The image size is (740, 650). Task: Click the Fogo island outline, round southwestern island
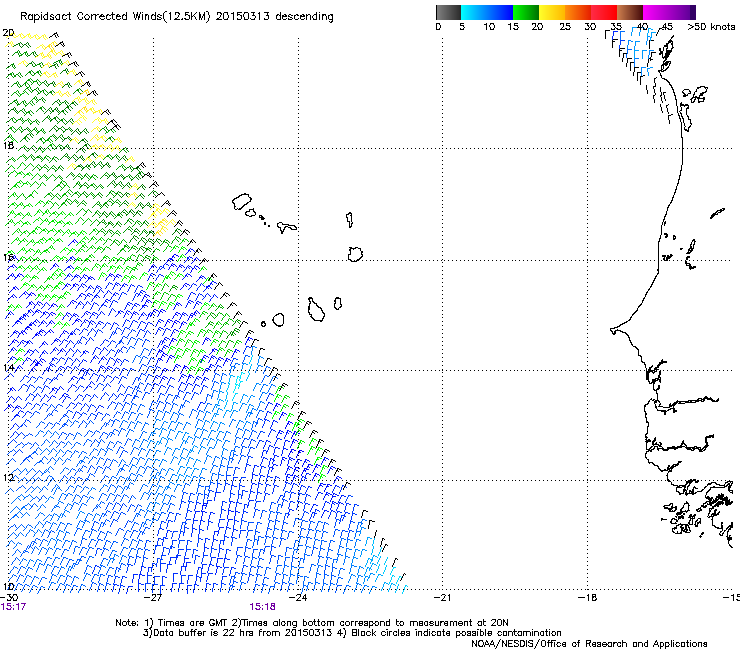(x=278, y=320)
